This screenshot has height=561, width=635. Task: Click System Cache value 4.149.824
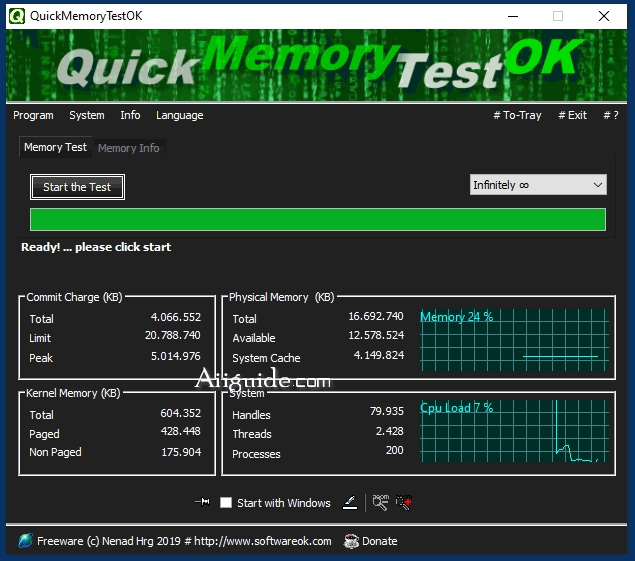tap(379, 355)
